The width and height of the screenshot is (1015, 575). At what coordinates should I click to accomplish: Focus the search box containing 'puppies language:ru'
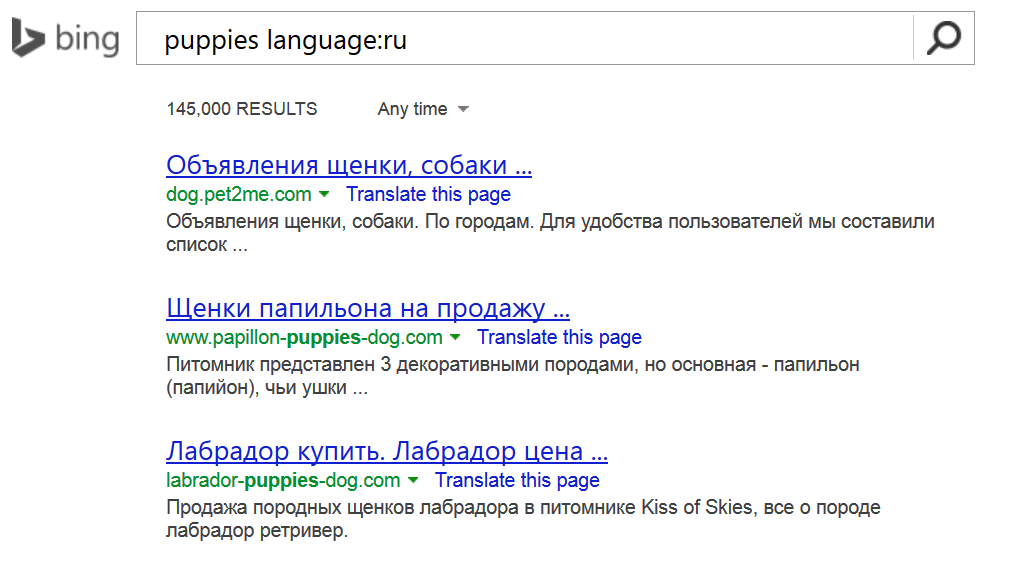[524, 38]
